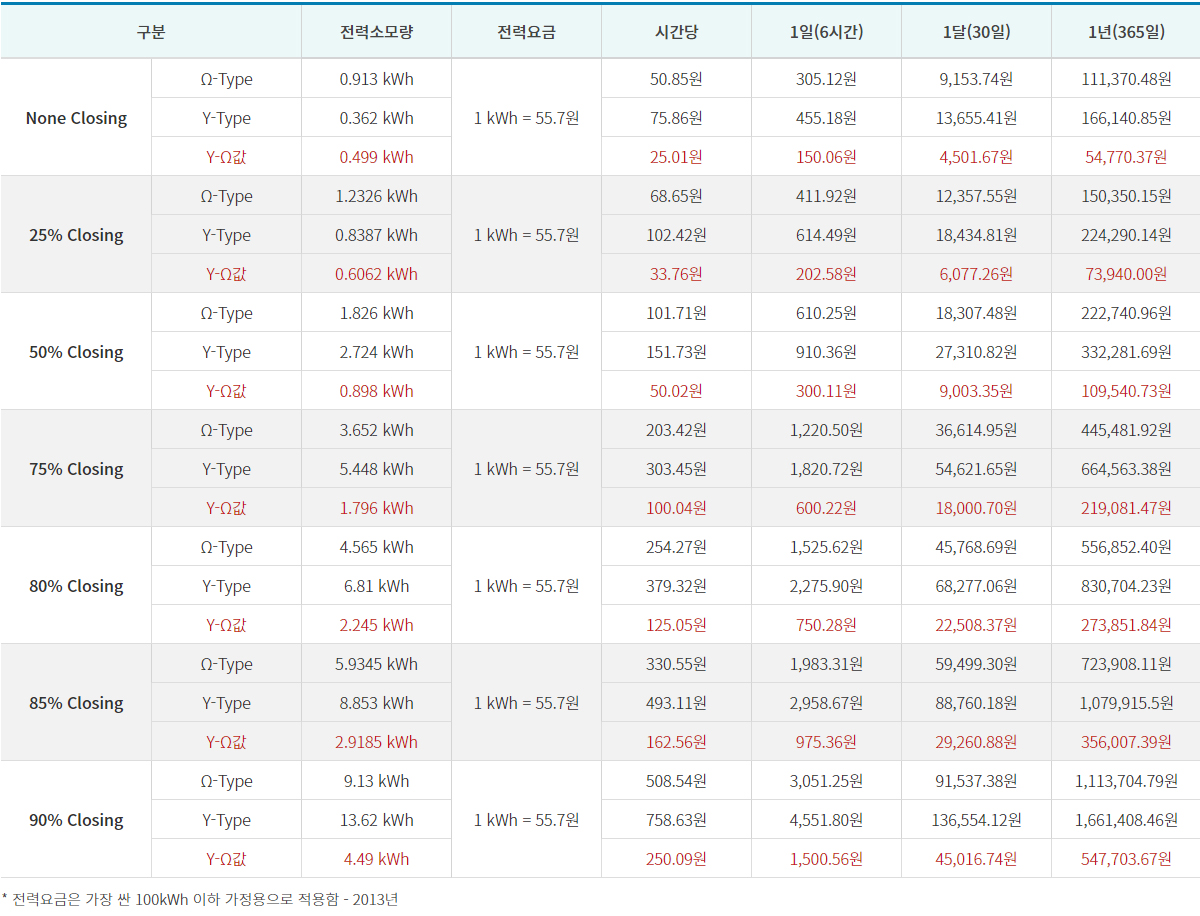The height and width of the screenshot is (916, 1200).
Task: Click the 1달(30일) column header
Action: (976, 32)
